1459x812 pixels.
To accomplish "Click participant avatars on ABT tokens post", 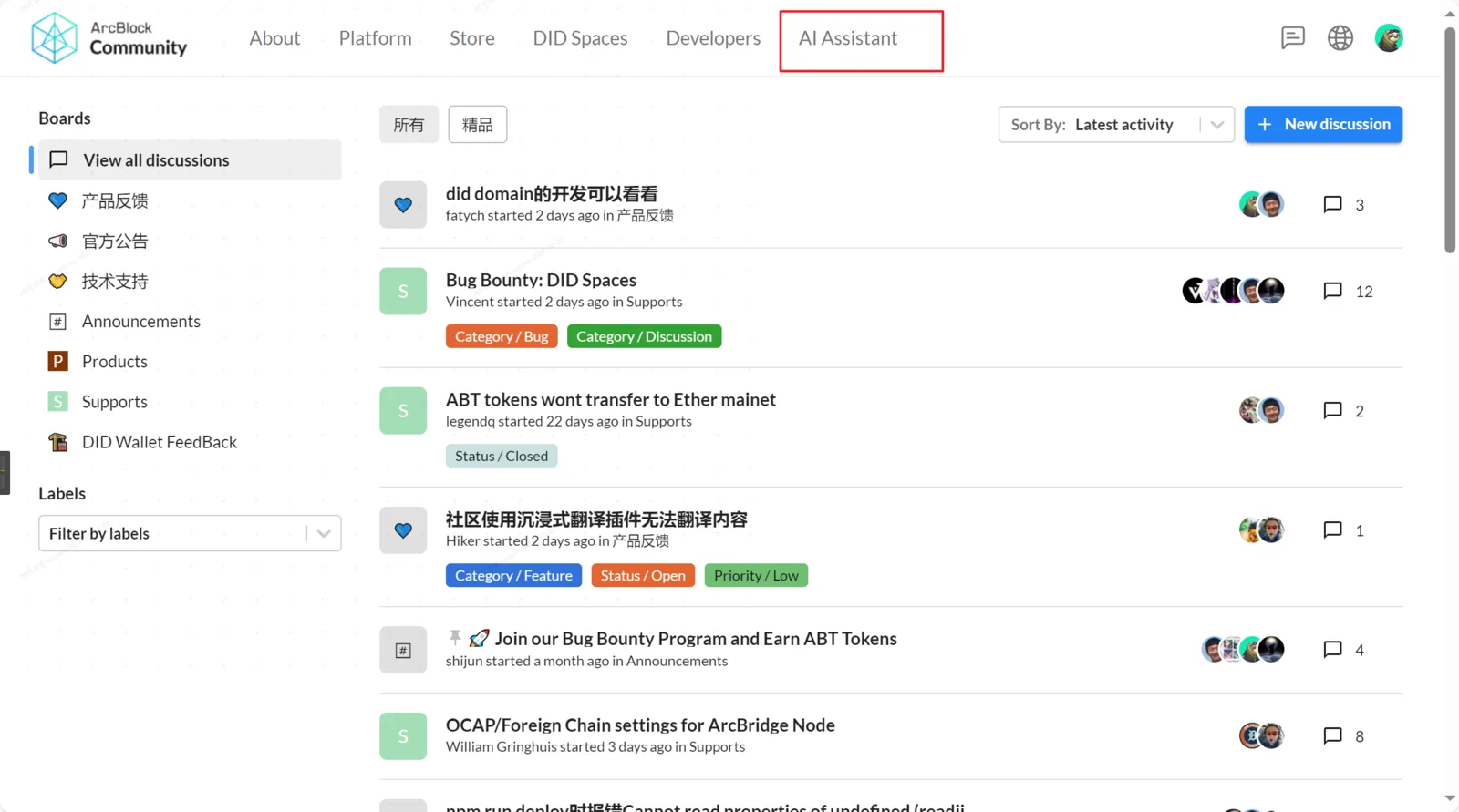I will tap(1262, 410).
